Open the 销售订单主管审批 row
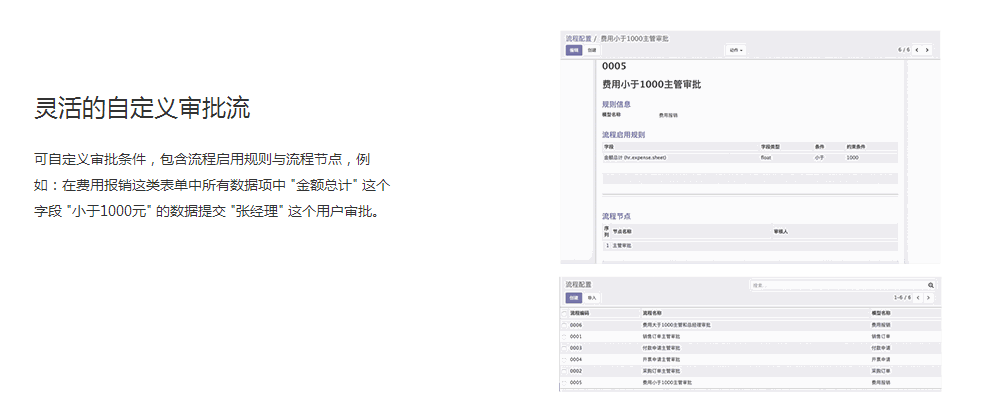This screenshot has width=1007, height=419. [662, 337]
